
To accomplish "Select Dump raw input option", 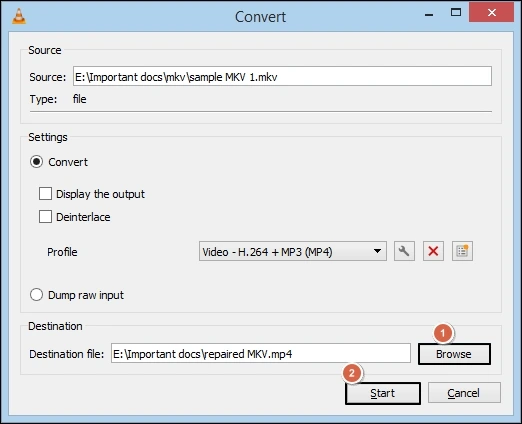I will pyautogui.click(x=36, y=295).
